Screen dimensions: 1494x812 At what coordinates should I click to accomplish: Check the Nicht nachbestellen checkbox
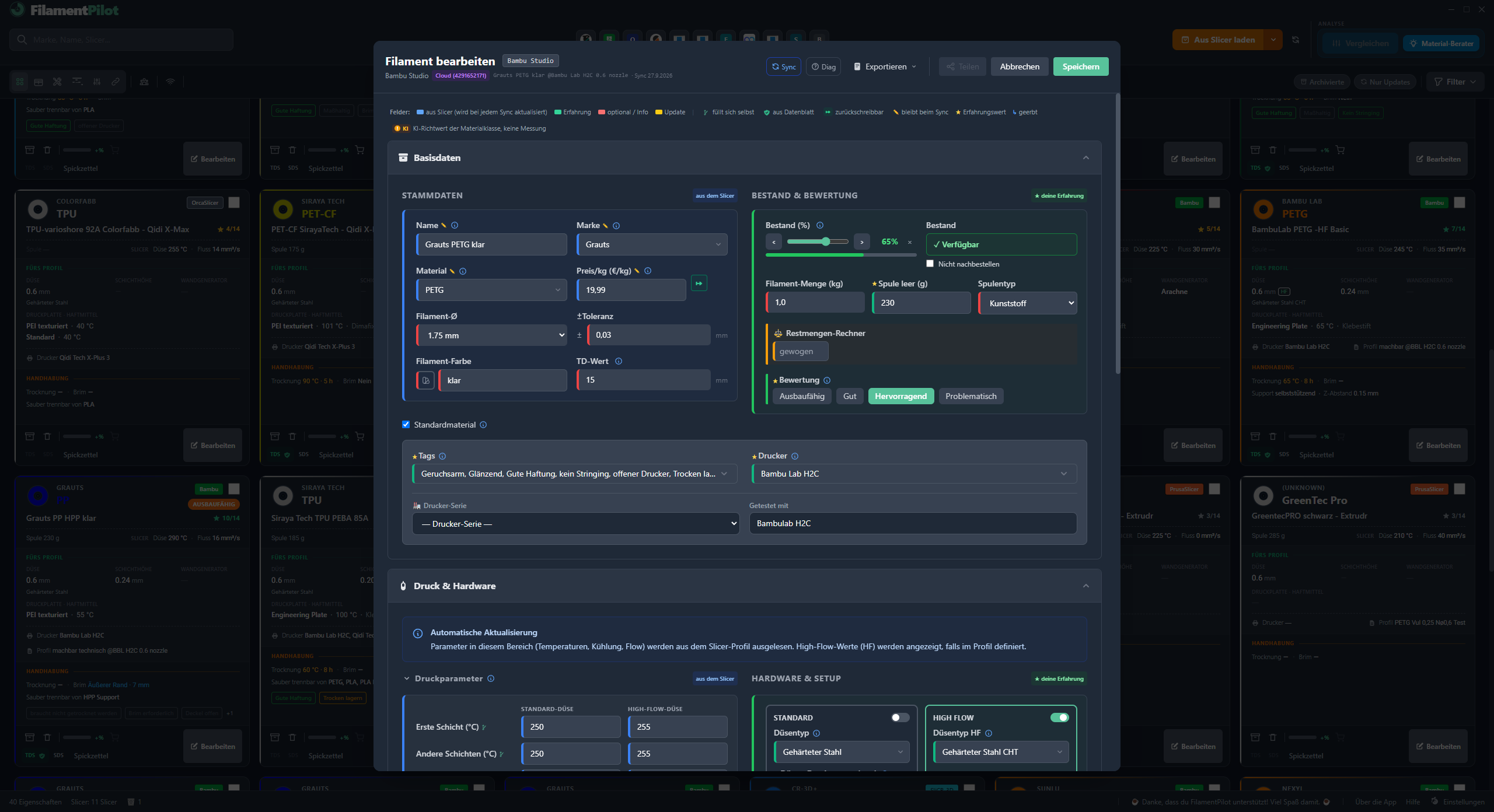pyautogui.click(x=930, y=264)
